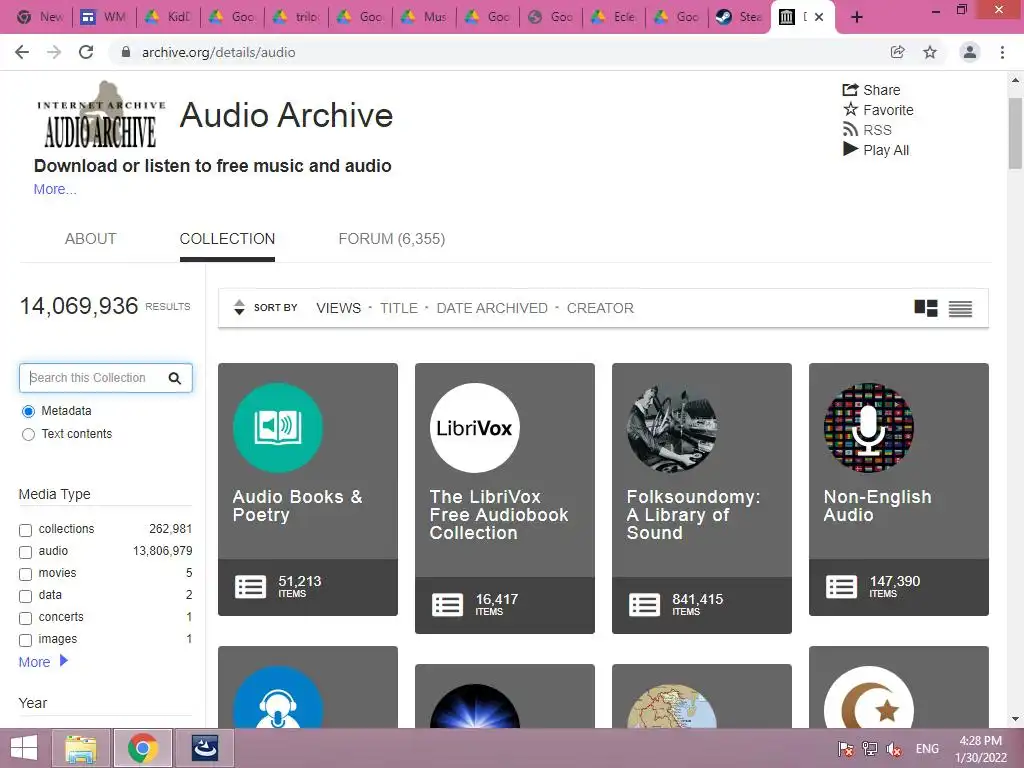The height and width of the screenshot is (768, 1024).
Task: Expand More media types arrow
Action: point(63,661)
